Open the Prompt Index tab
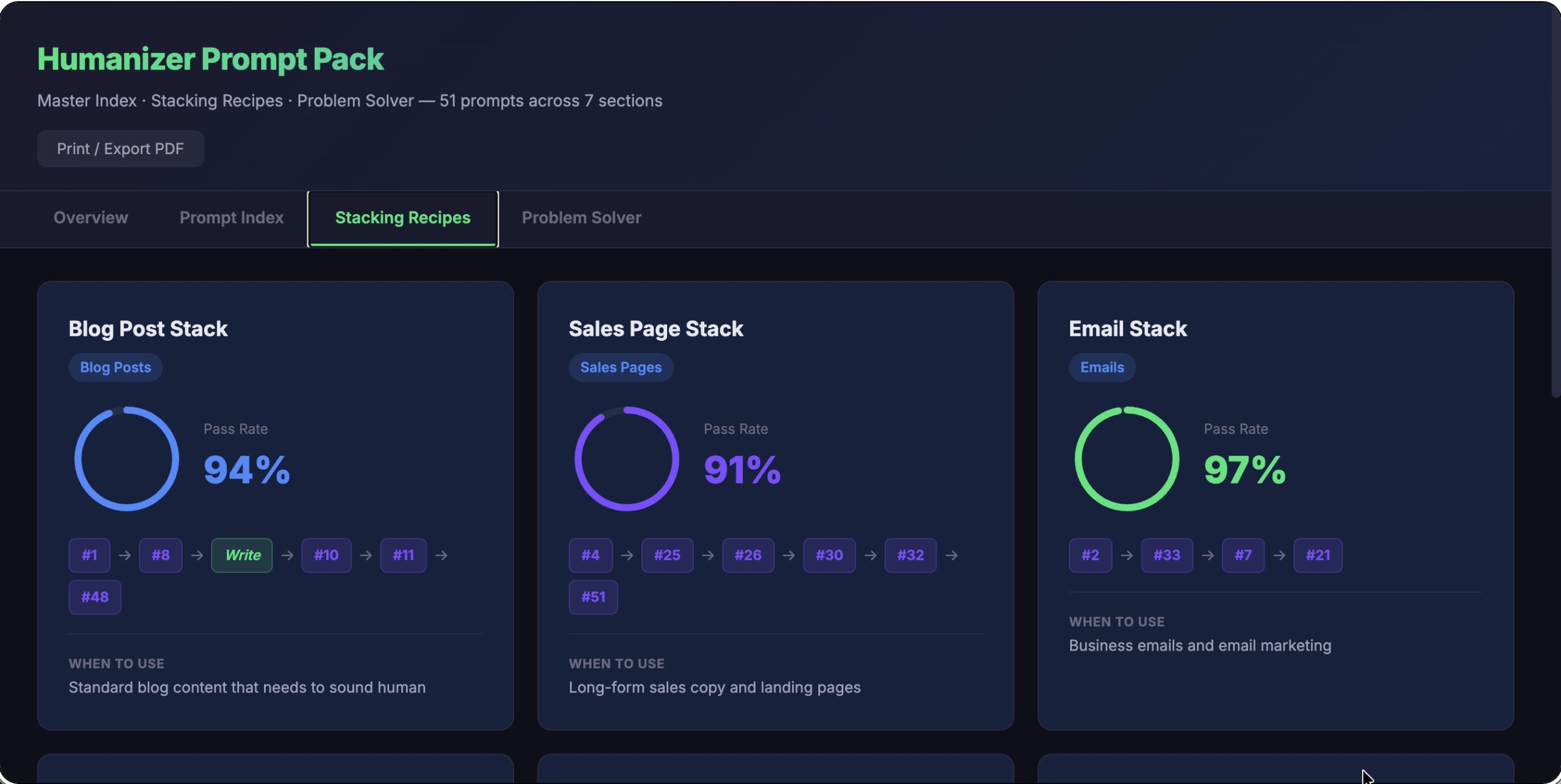Viewport: 1561px width, 784px height. click(x=231, y=218)
